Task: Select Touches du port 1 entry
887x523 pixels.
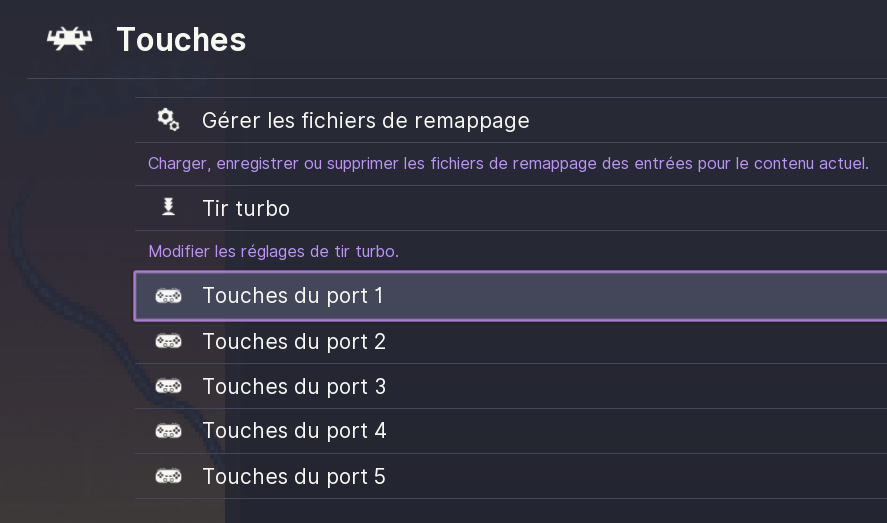Action: tap(293, 296)
